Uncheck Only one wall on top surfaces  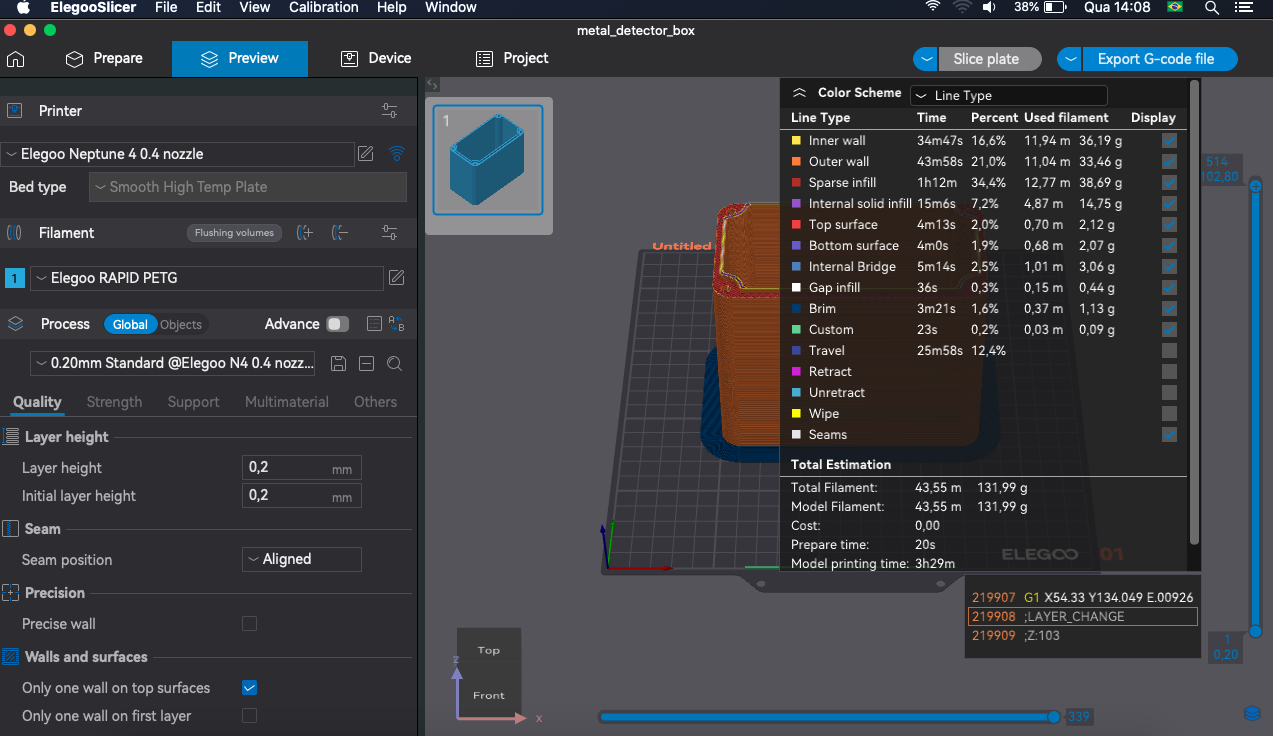(x=250, y=688)
